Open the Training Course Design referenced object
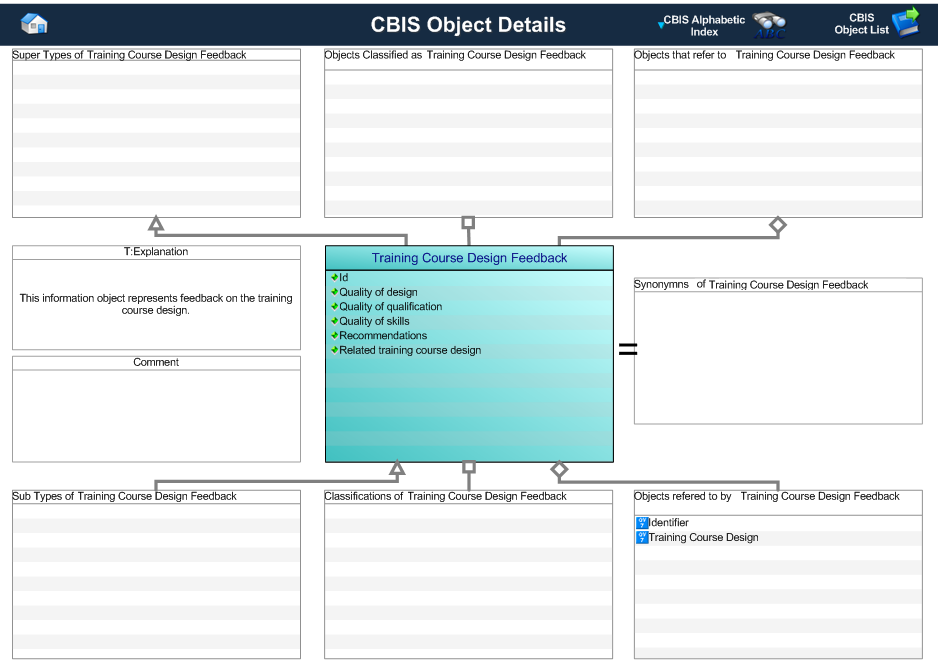This screenshot has width=938, height=670. (704, 537)
